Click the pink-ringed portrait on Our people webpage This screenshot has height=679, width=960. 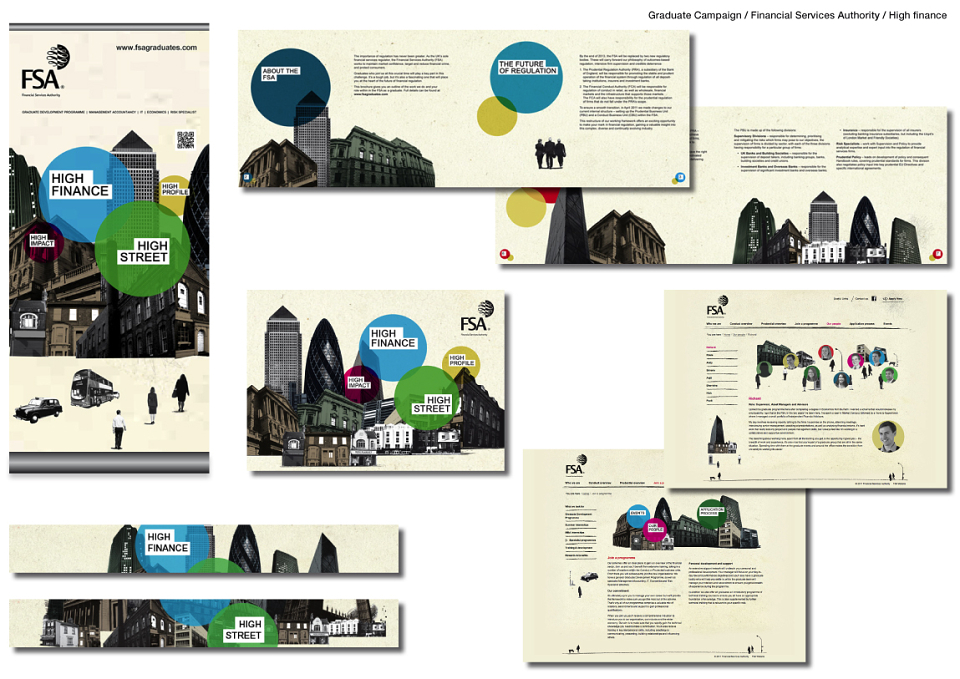pos(855,362)
